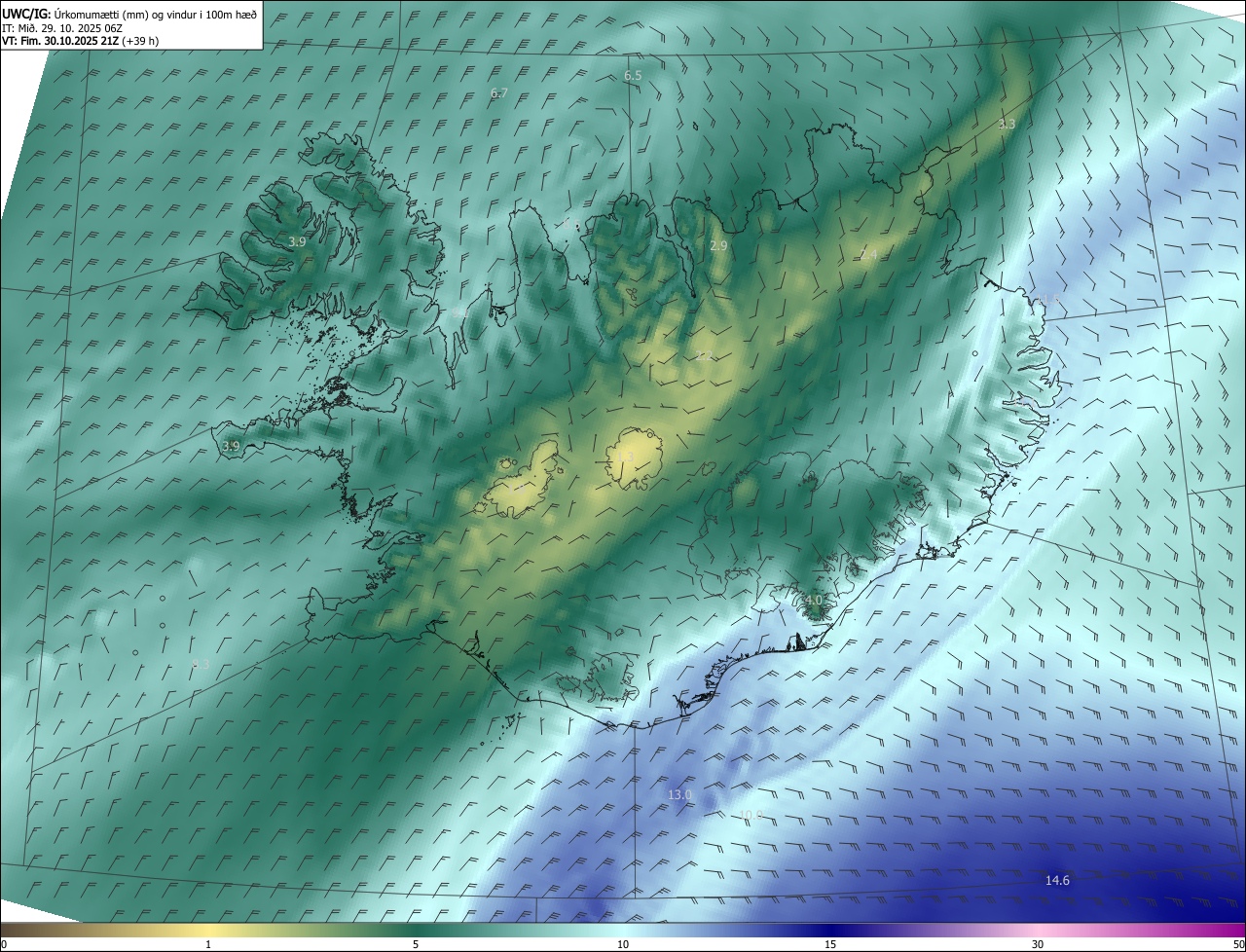Viewport: 1246px width, 952px height.
Task: Click the colorbar tick label 5
Action: tap(416, 944)
